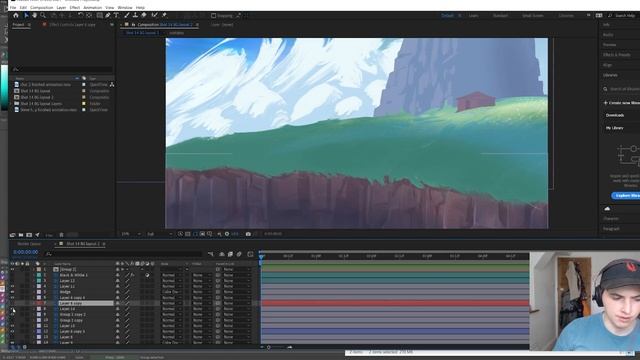Click the timeline layer search field

tap(124, 254)
